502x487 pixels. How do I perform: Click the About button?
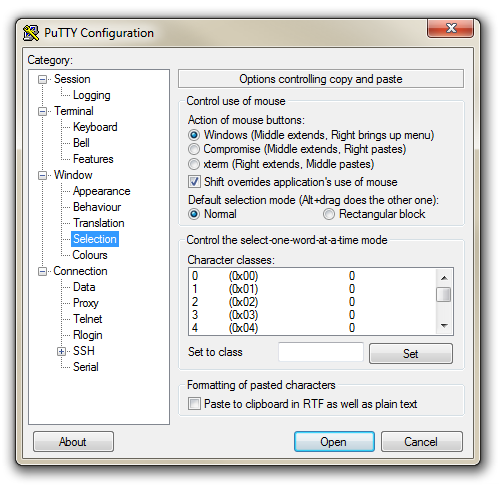coord(73,442)
